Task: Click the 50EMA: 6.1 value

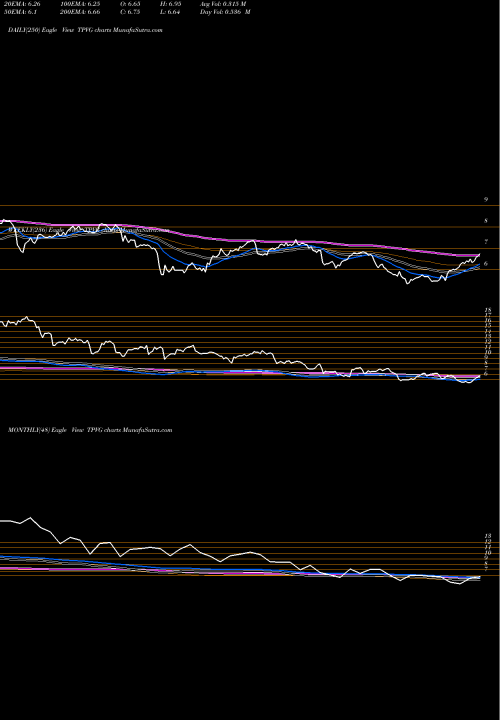Action: click(x=20, y=12)
